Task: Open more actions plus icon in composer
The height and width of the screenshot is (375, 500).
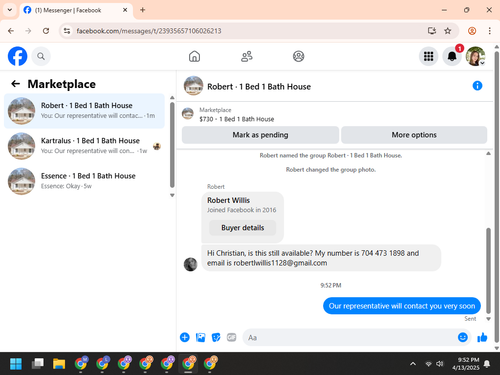Action: pyautogui.click(x=185, y=337)
